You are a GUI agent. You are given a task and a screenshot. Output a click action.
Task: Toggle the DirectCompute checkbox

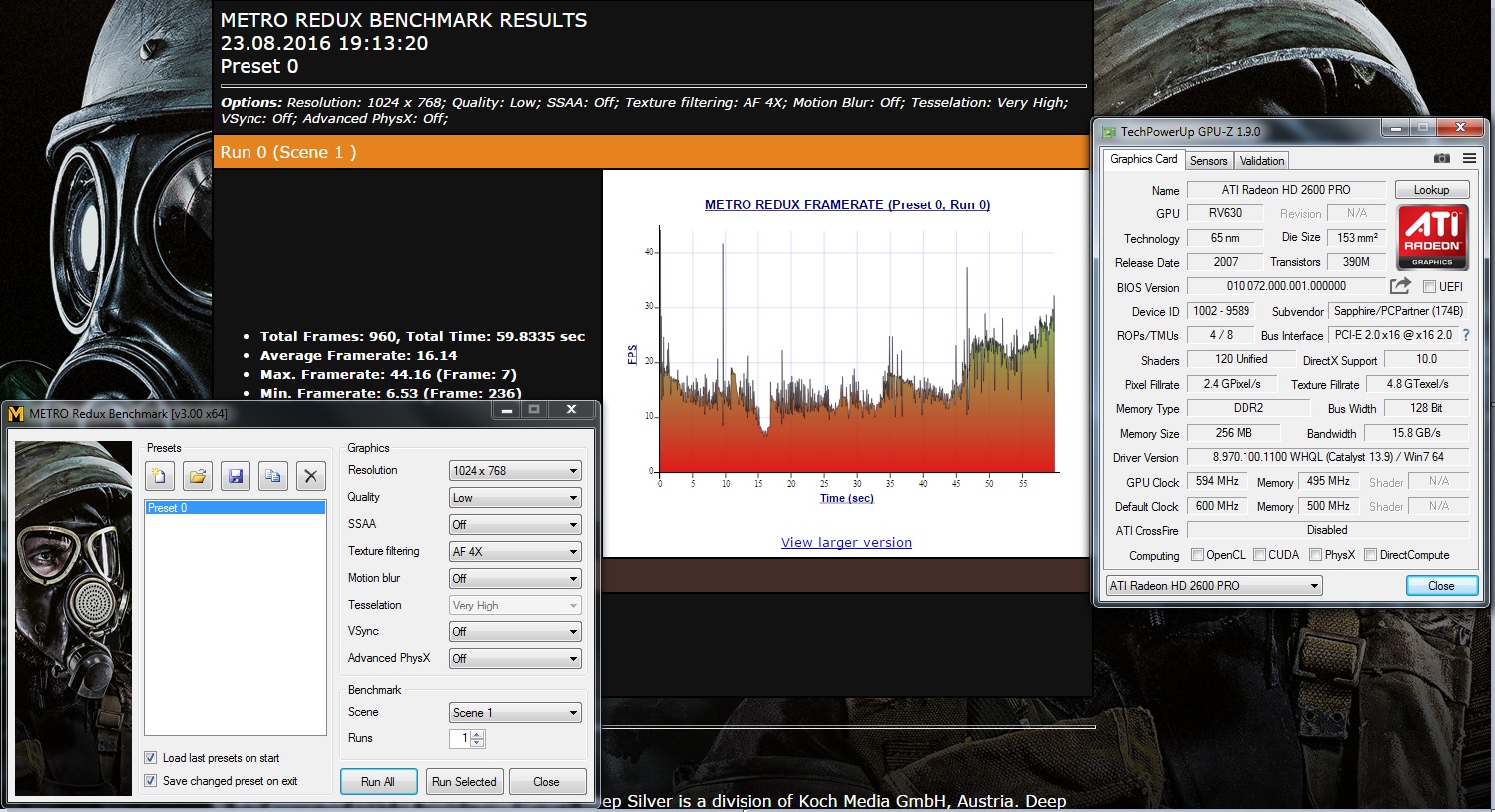(1370, 555)
